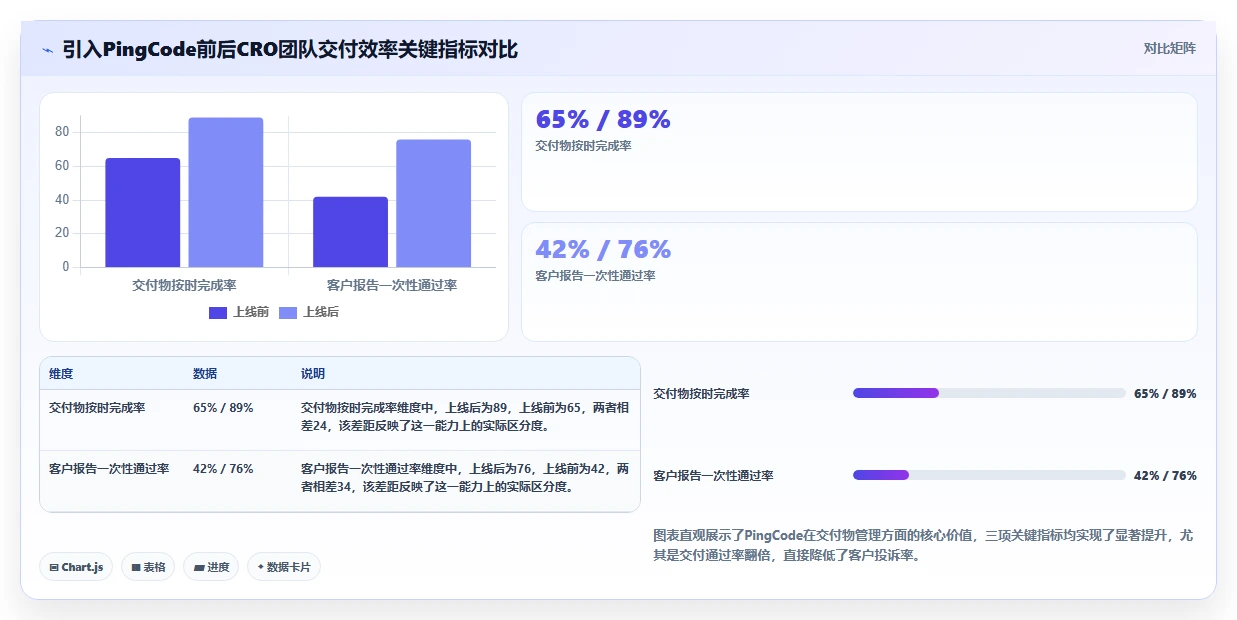The height and width of the screenshot is (620, 1237).
Task: Click the chart x-axis label 交付物按时完成率
Action: [184, 285]
